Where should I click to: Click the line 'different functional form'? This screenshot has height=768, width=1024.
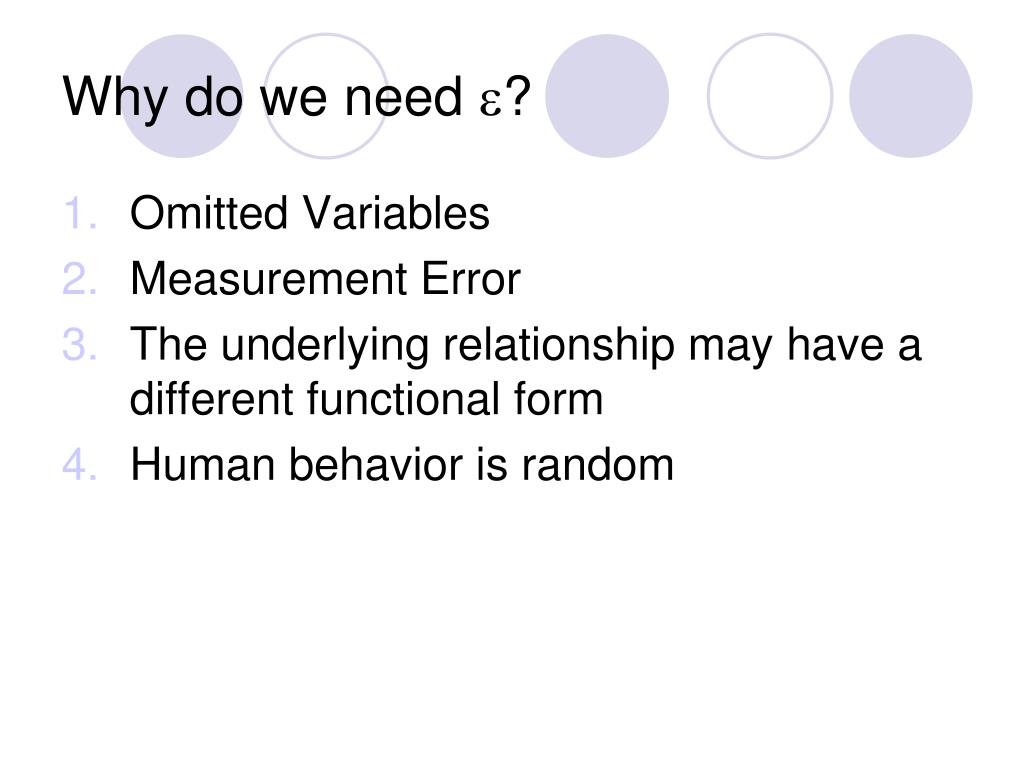[366, 399]
